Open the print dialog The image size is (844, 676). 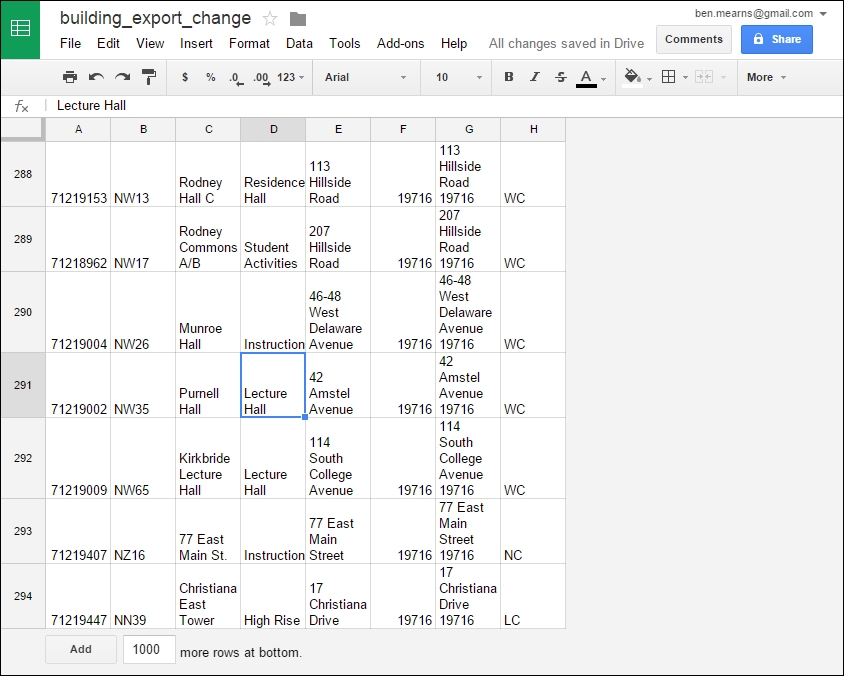click(70, 76)
